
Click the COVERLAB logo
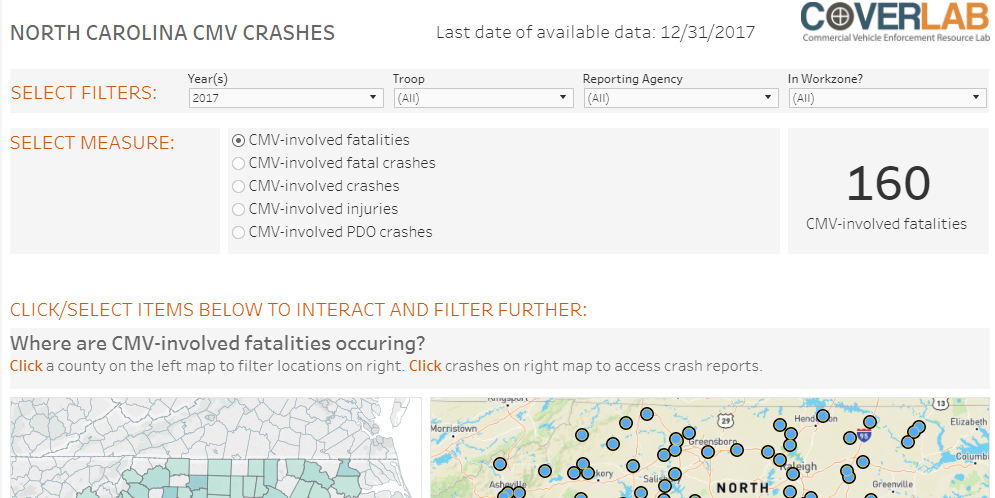point(895,23)
